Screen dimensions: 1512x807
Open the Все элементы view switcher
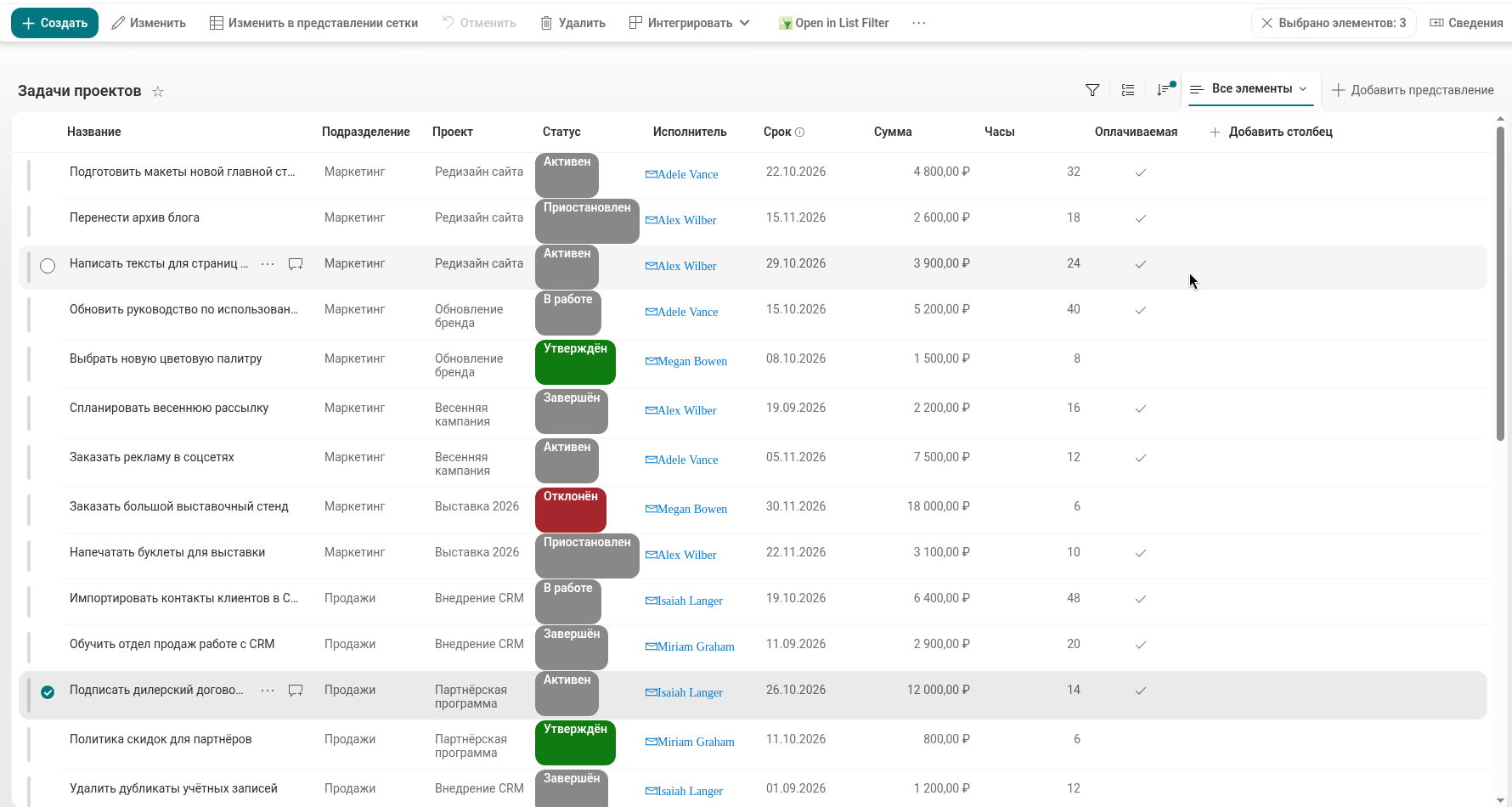tap(1251, 89)
